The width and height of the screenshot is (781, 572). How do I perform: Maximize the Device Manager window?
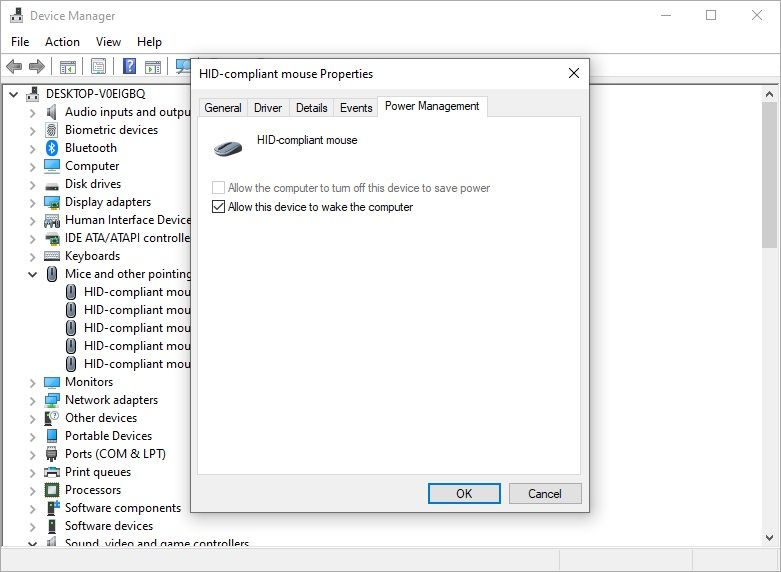(711, 15)
